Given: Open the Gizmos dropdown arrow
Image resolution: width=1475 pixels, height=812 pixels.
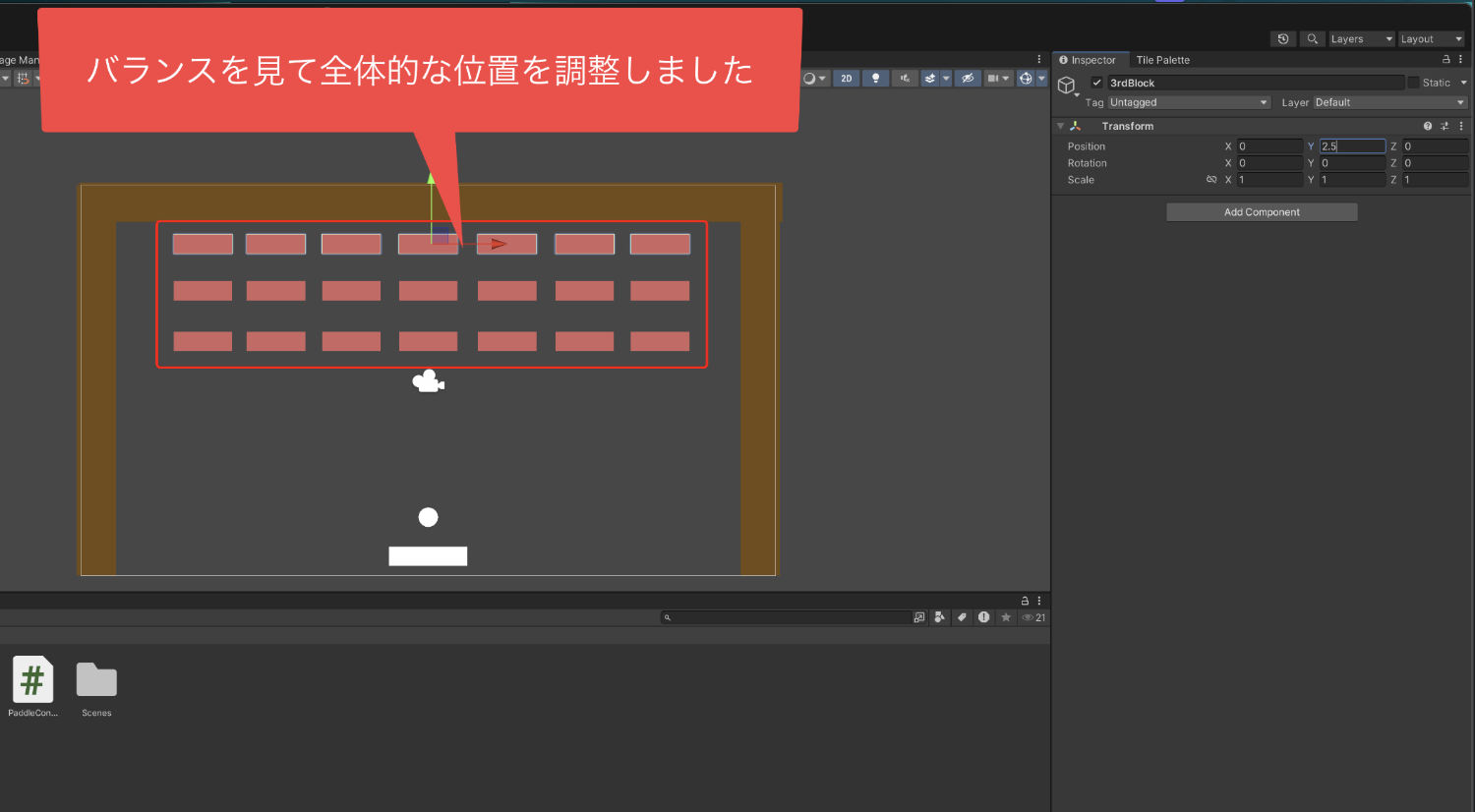Looking at the screenshot, I should coord(1041,79).
